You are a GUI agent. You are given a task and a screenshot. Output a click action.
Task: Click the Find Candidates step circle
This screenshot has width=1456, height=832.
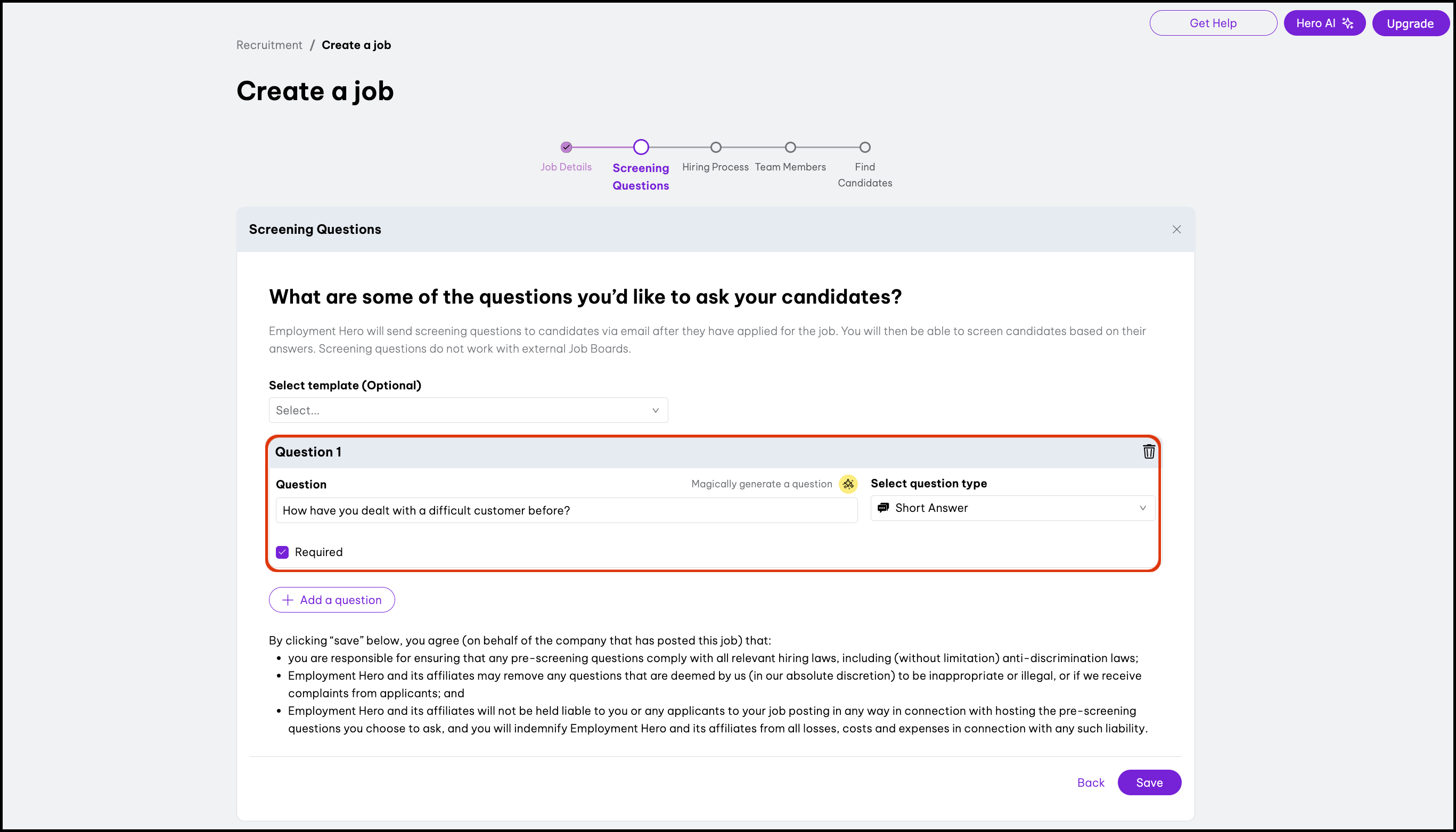pos(865,148)
